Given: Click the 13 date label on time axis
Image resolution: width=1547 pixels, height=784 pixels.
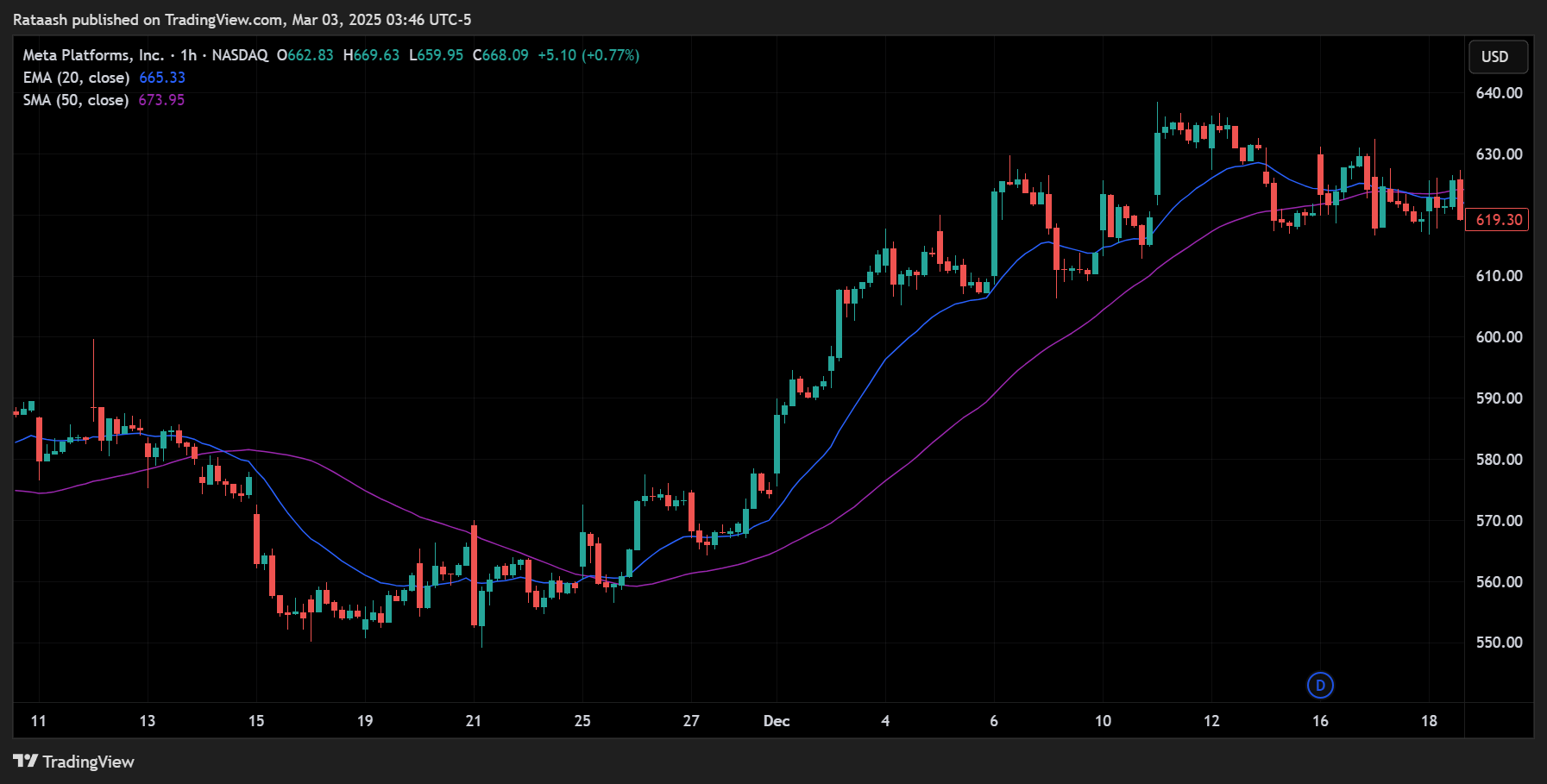Looking at the screenshot, I should pyautogui.click(x=148, y=721).
